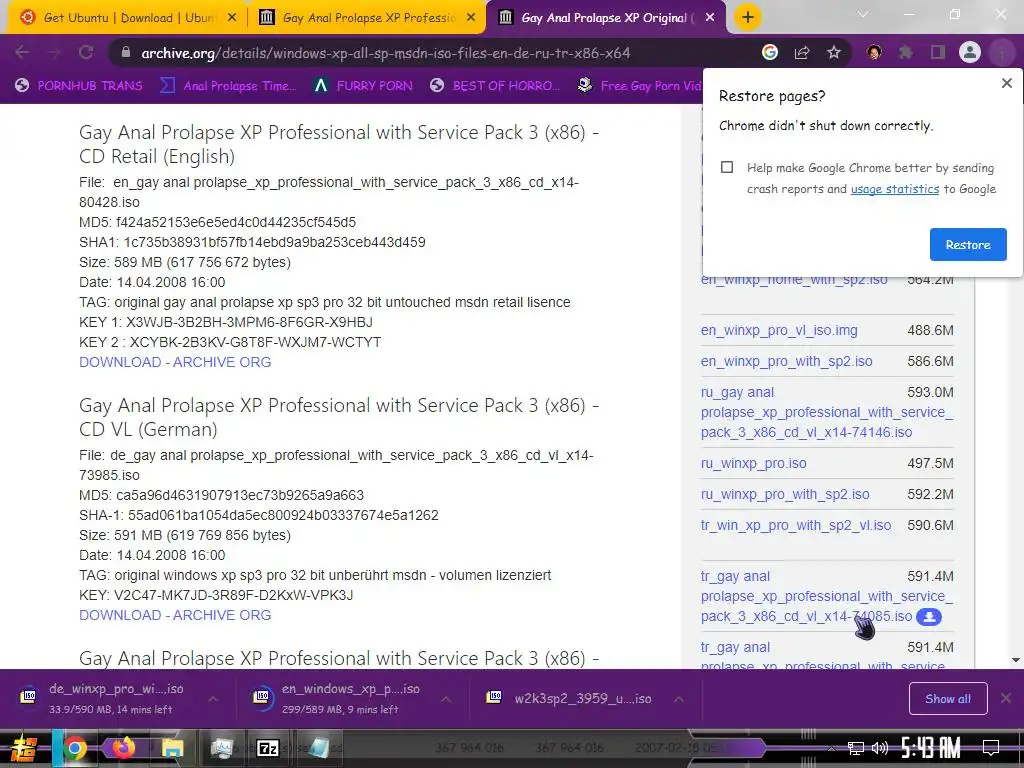Click the Restore button

(x=968, y=244)
